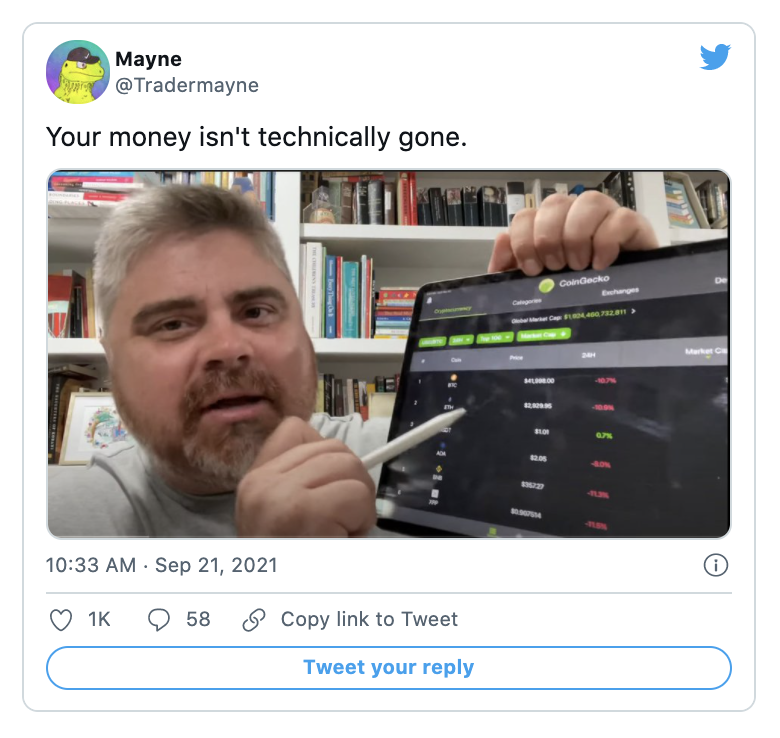Image resolution: width=780 pixels, height=738 pixels.
Task: Select the Exchanges tab on the tablet
Action: 620,291
